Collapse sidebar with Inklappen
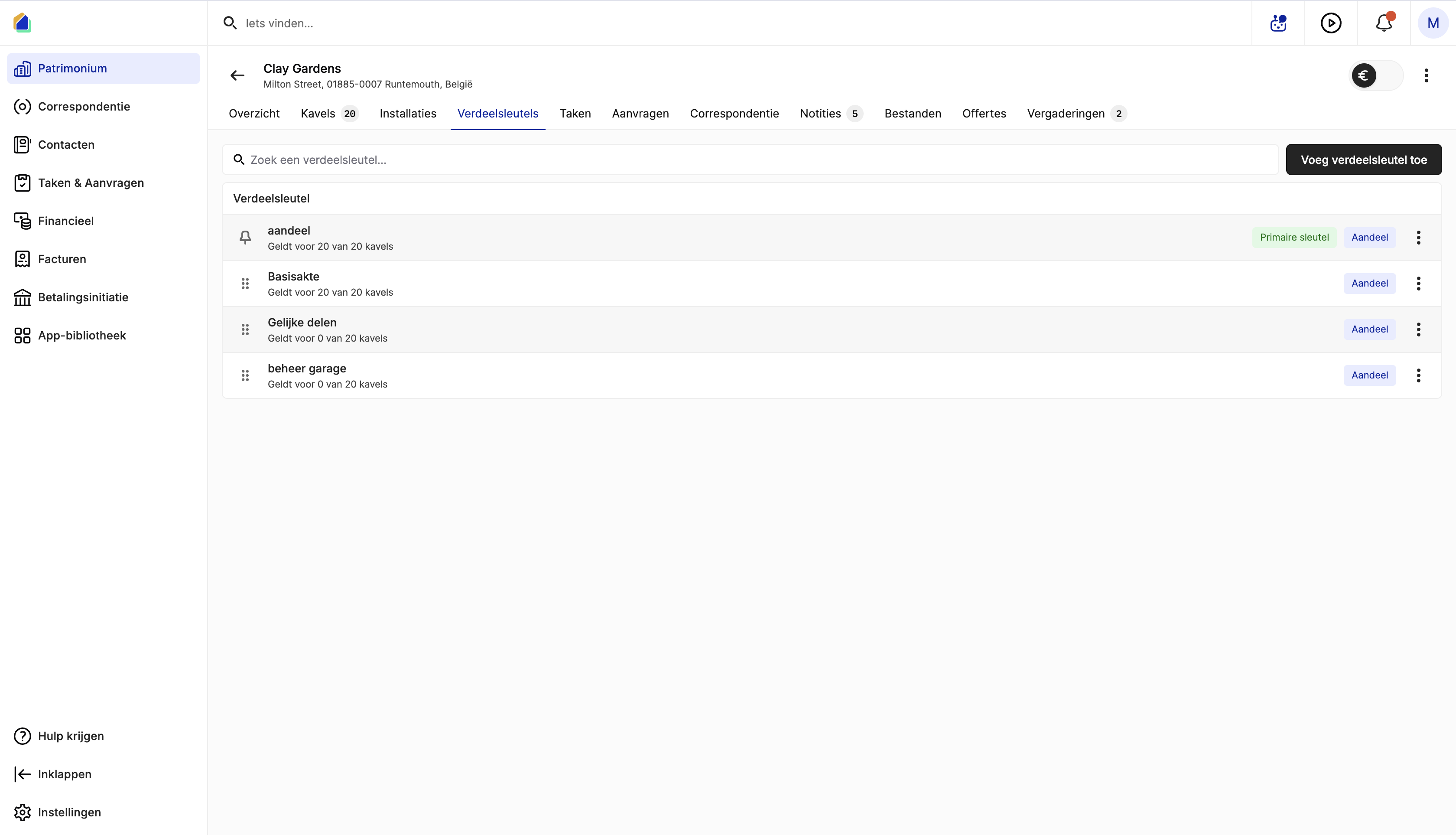Viewport: 1456px width, 835px height. click(103, 774)
